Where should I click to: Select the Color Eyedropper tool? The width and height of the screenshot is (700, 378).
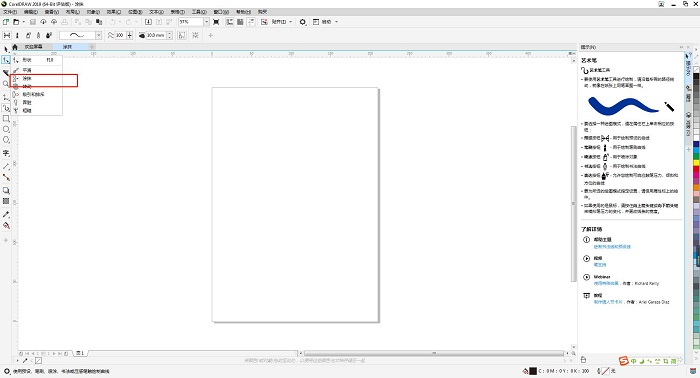point(6,214)
